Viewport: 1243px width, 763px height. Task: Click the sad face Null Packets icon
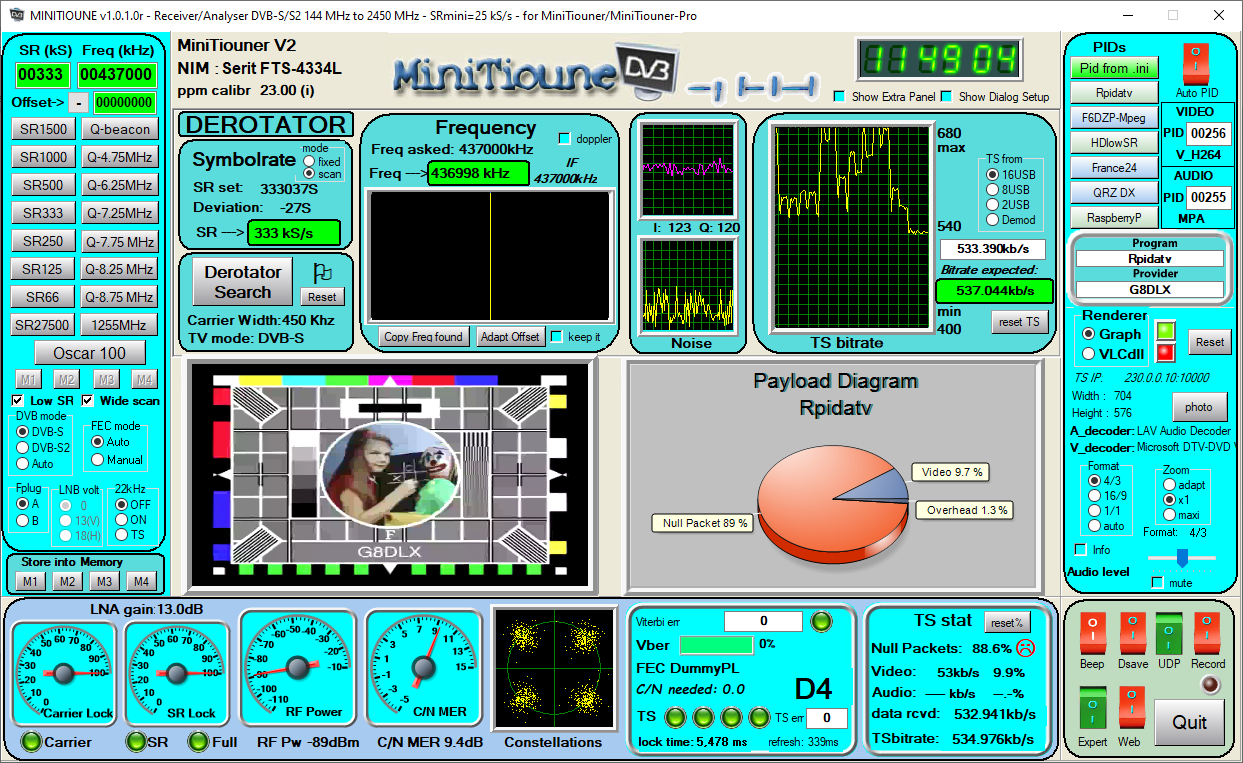[x=1025, y=647]
